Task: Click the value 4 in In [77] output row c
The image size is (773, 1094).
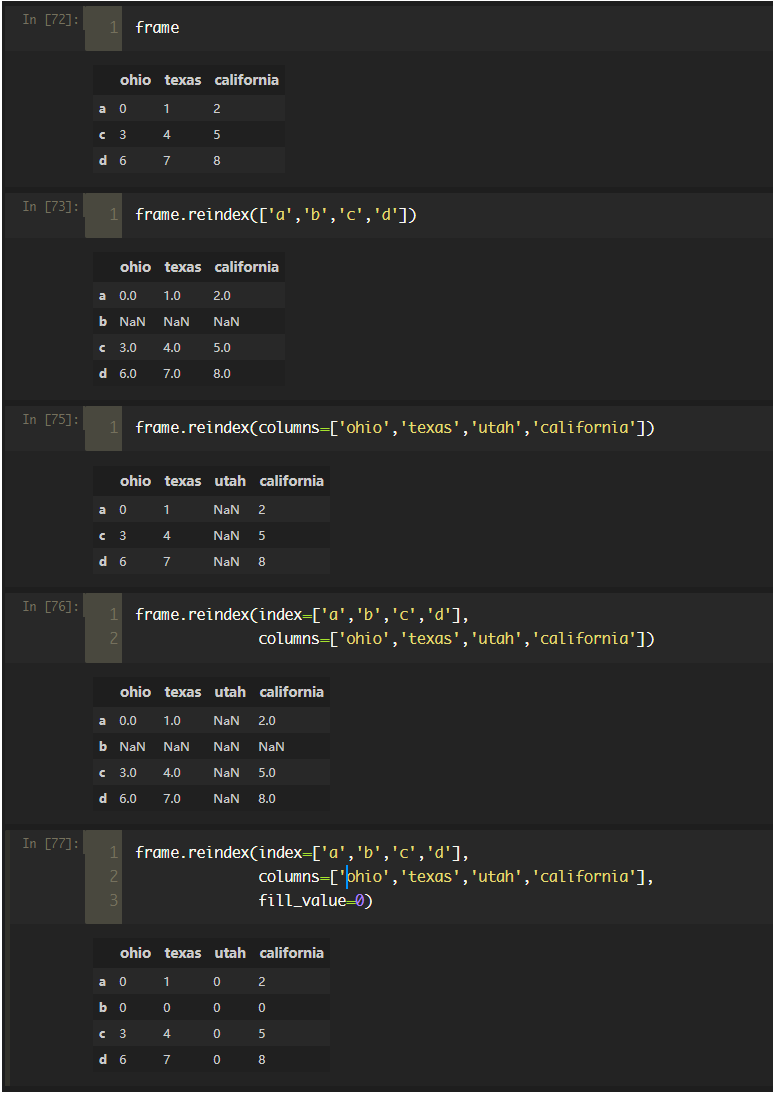Action: tap(167, 1033)
